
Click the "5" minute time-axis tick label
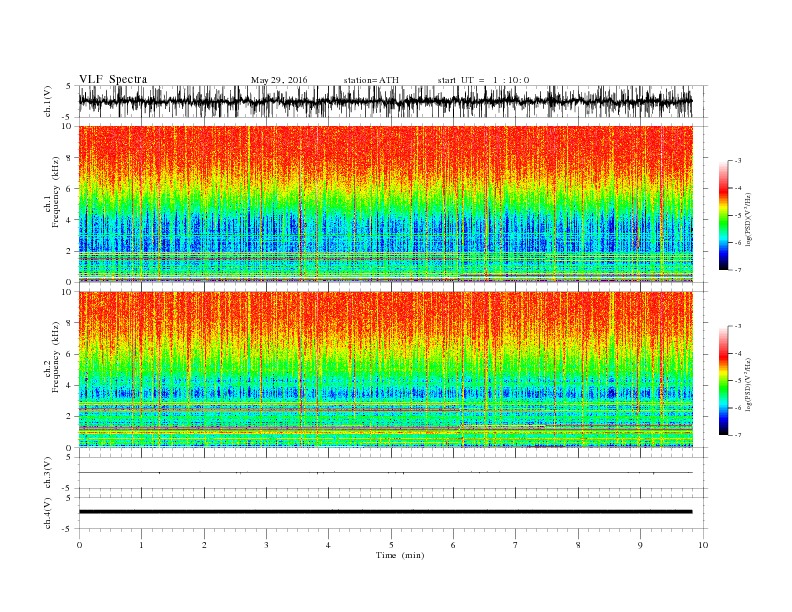391,545
